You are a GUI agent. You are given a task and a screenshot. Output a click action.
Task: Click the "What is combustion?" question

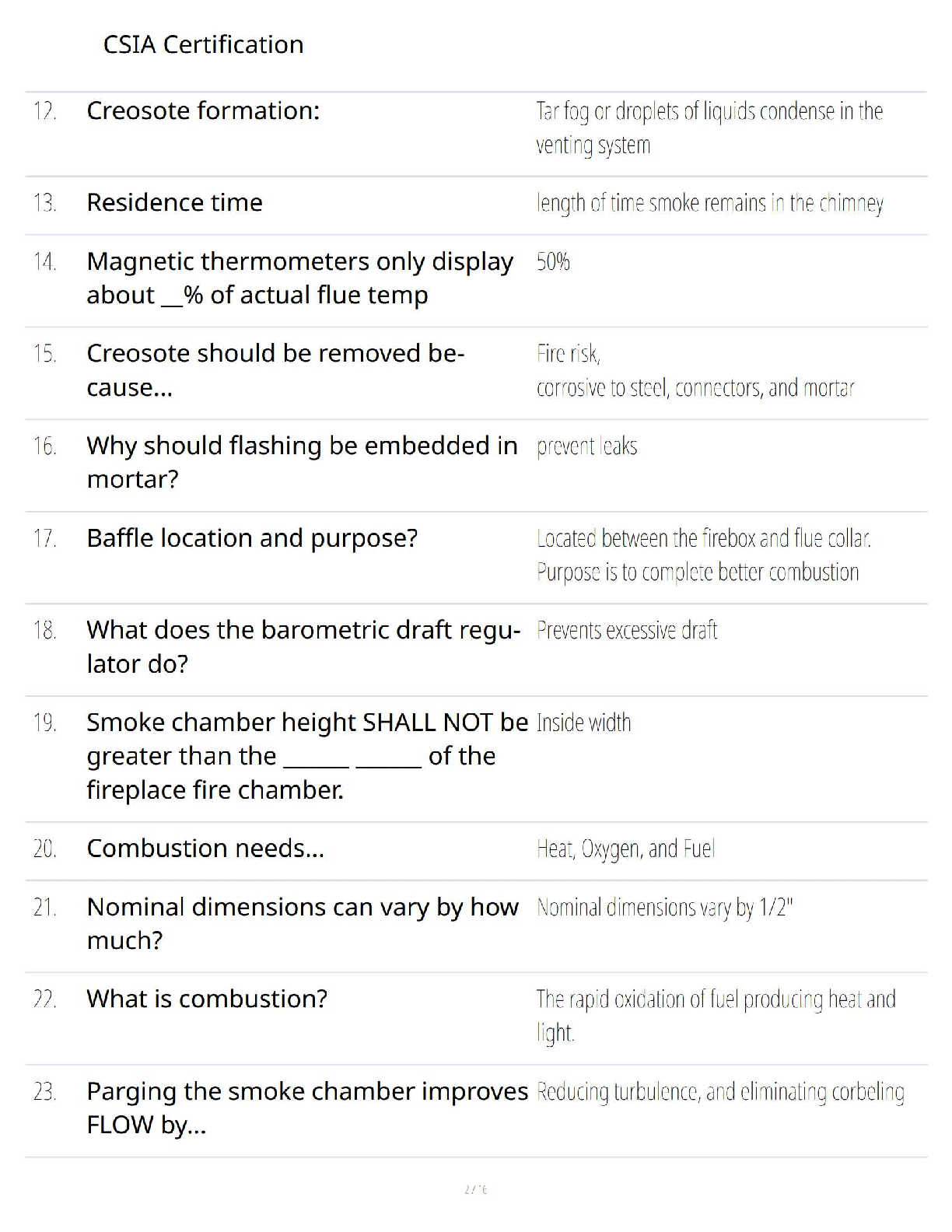[207, 999]
